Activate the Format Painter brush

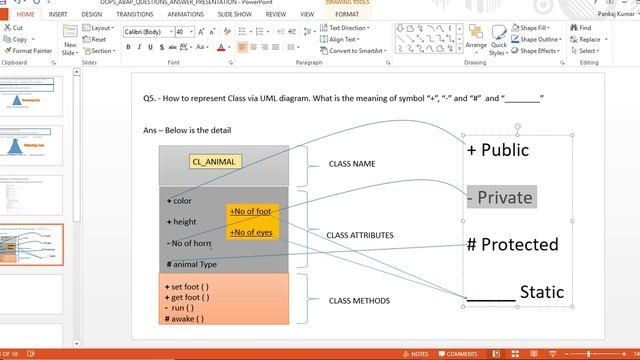pyautogui.click(x=7, y=51)
